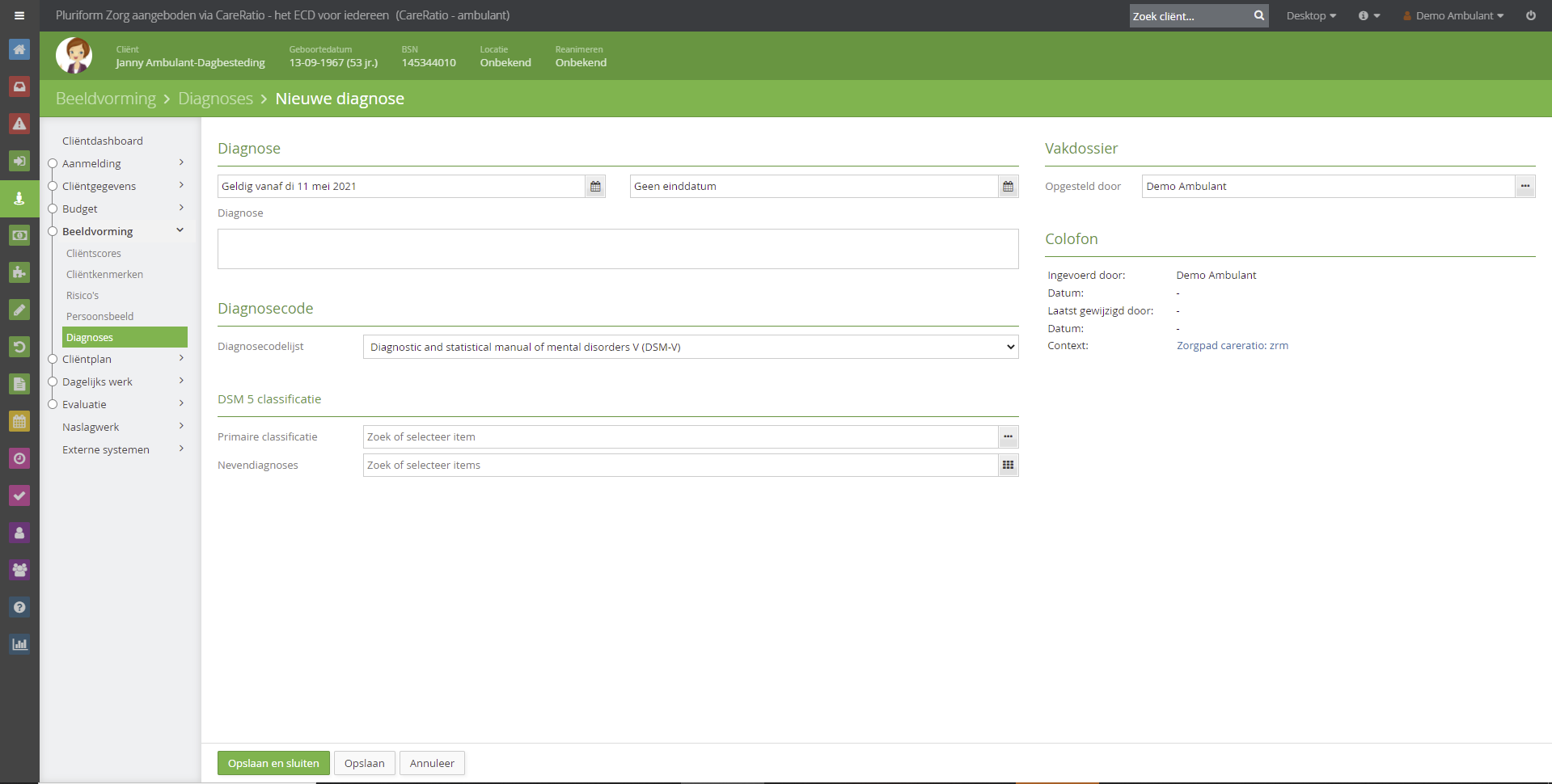Open the yellow calendar sidebar icon
Image resolution: width=1552 pixels, height=784 pixels.
tap(19, 421)
